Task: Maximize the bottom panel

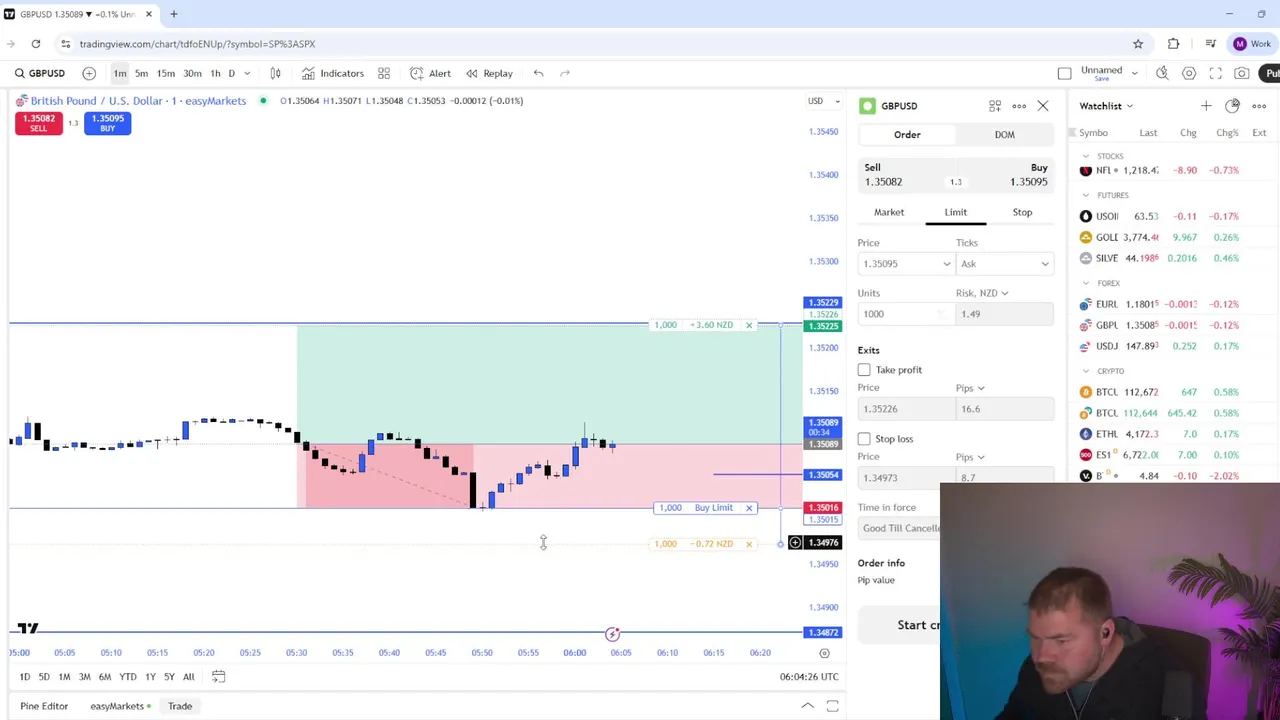Action: tap(832, 706)
